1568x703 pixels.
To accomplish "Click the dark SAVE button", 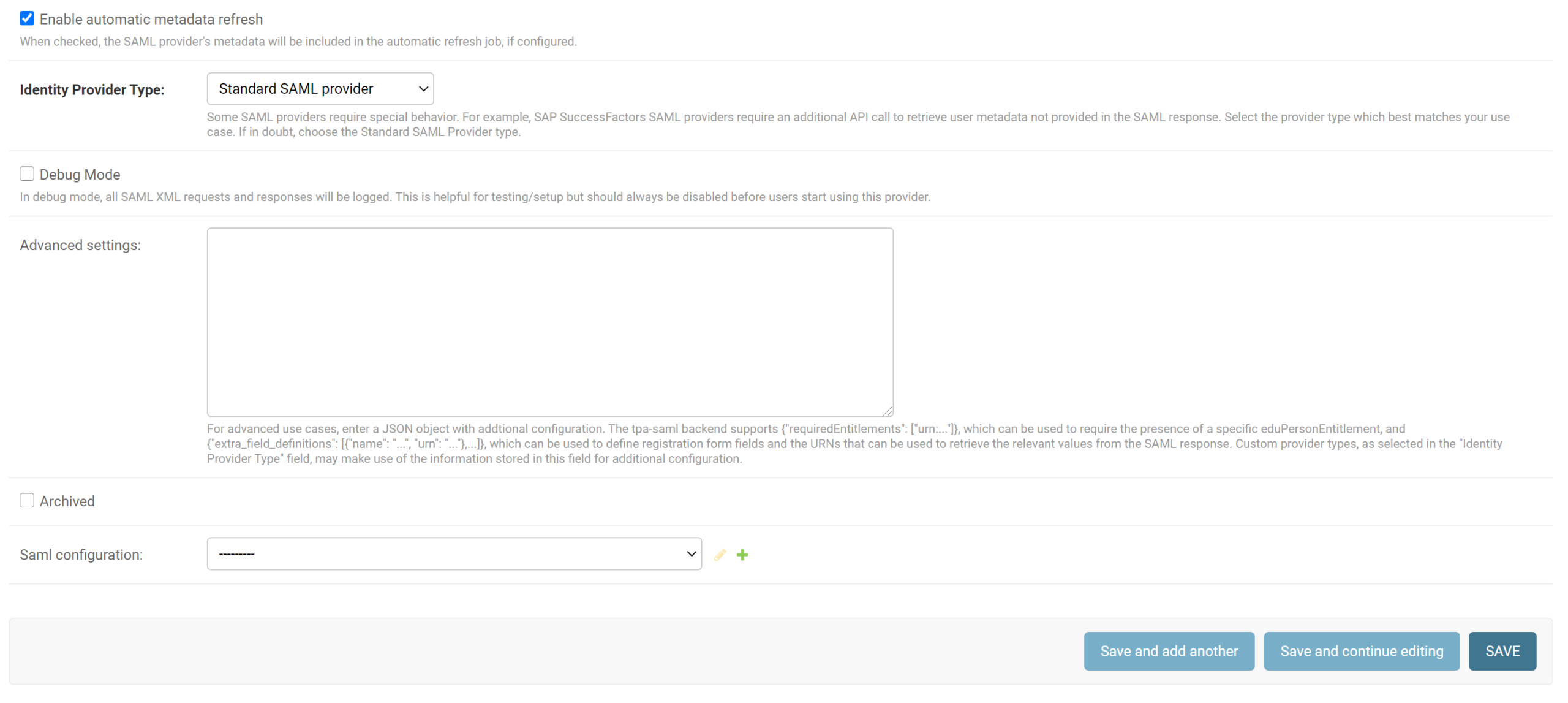I will point(1502,651).
